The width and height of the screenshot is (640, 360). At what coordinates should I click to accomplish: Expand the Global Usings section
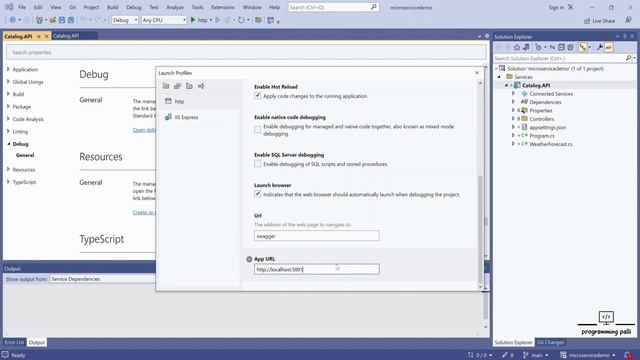coord(8,82)
